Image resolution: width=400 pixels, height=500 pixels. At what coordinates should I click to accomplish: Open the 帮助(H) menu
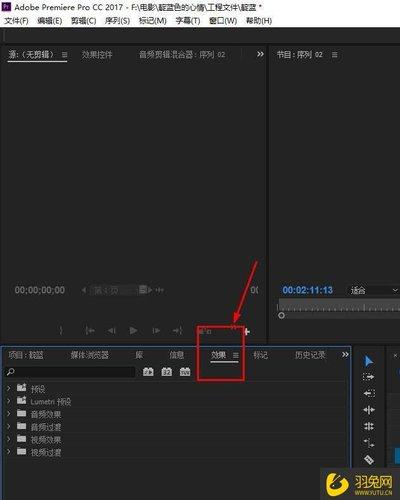259,21
